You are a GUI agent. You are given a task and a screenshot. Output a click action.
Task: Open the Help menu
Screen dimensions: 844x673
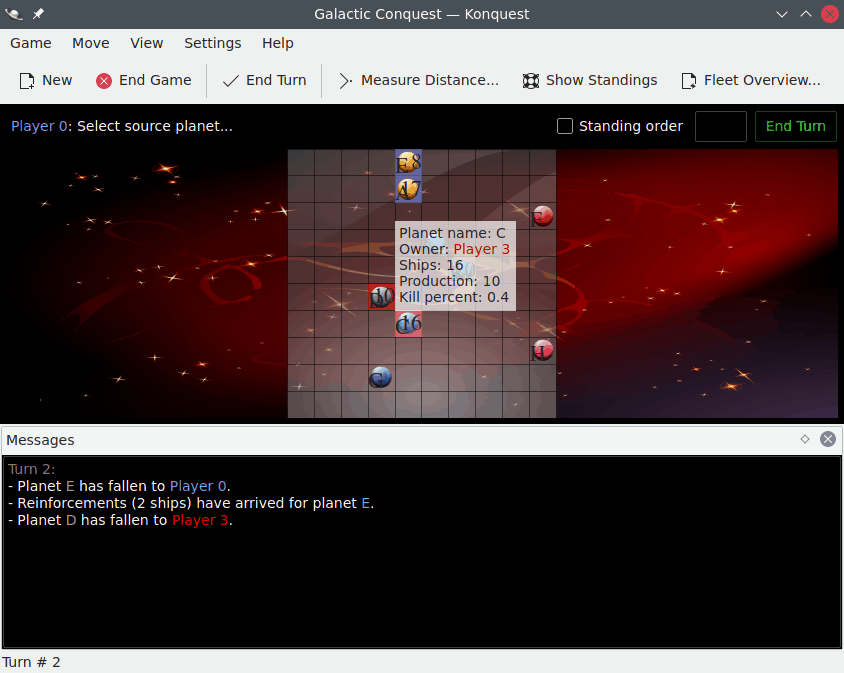click(x=278, y=43)
